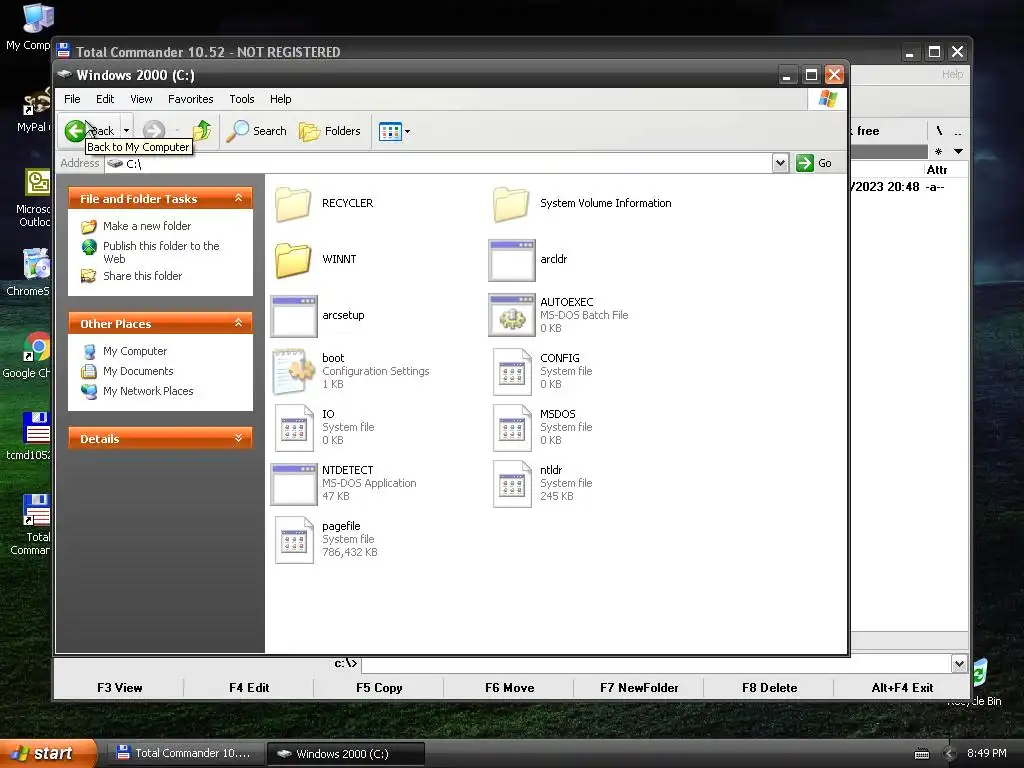
Task: Select the boot configuration settings icon
Action: point(293,372)
